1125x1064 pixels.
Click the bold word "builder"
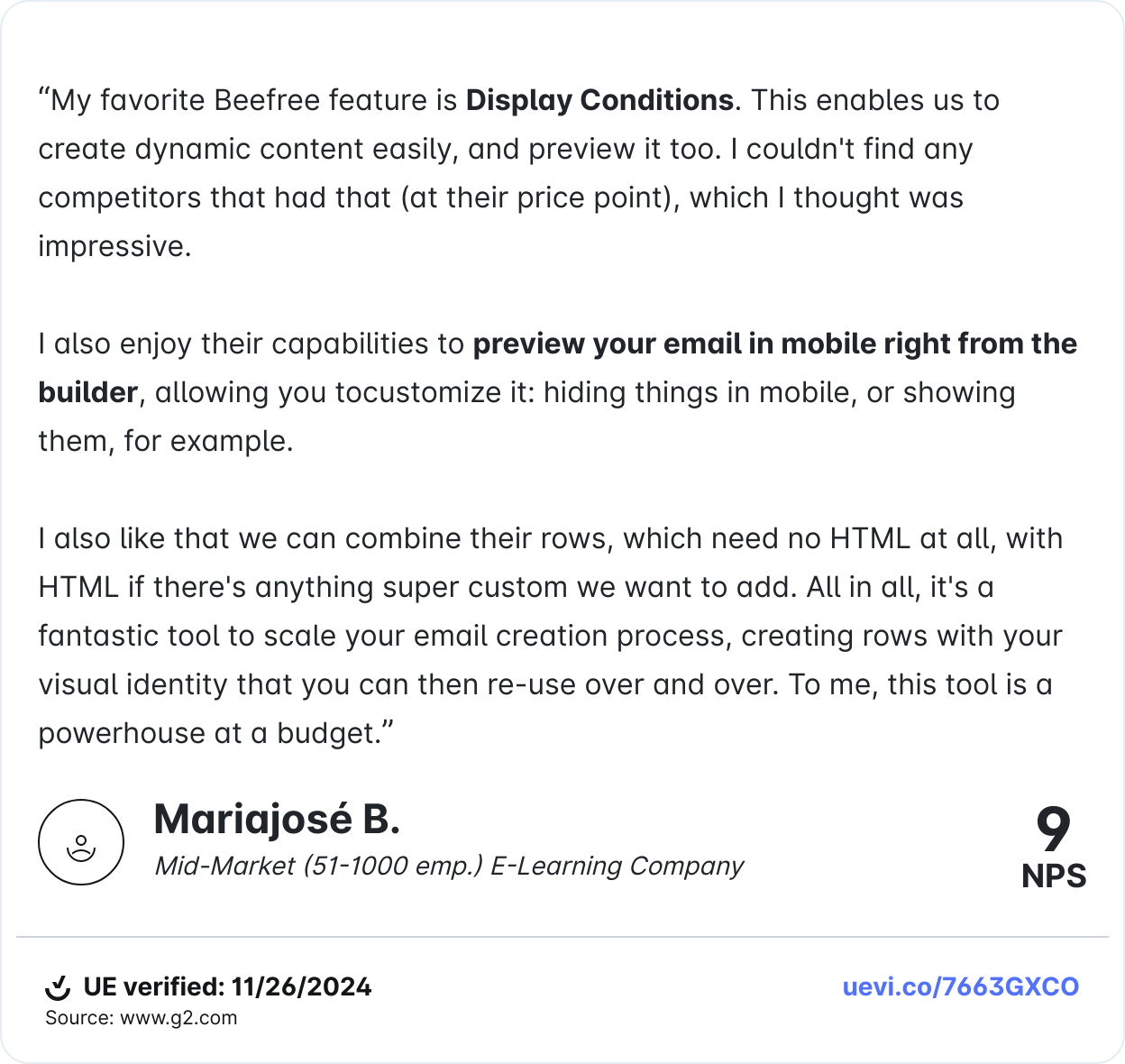tap(87, 392)
